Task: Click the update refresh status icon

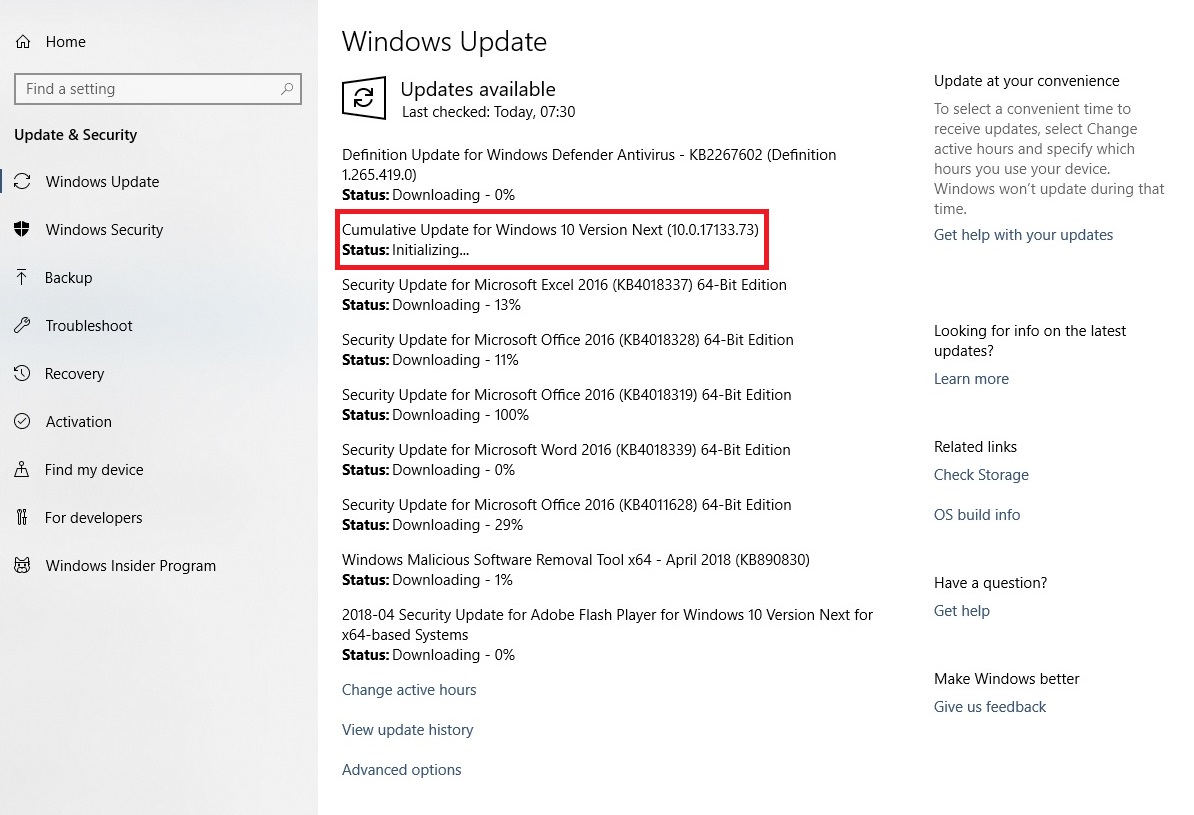Action: click(363, 98)
